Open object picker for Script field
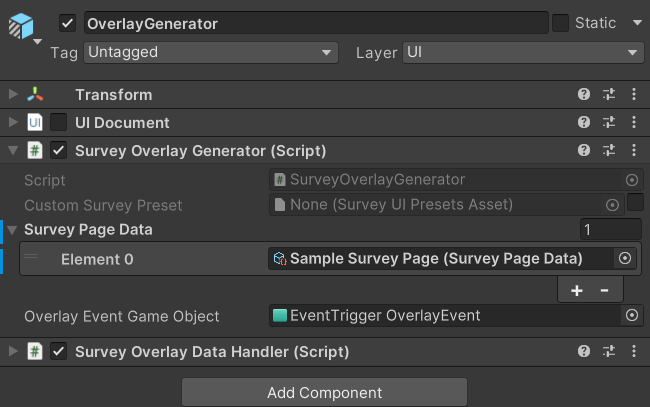The height and width of the screenshot is (407, 650). coord(632,180)
